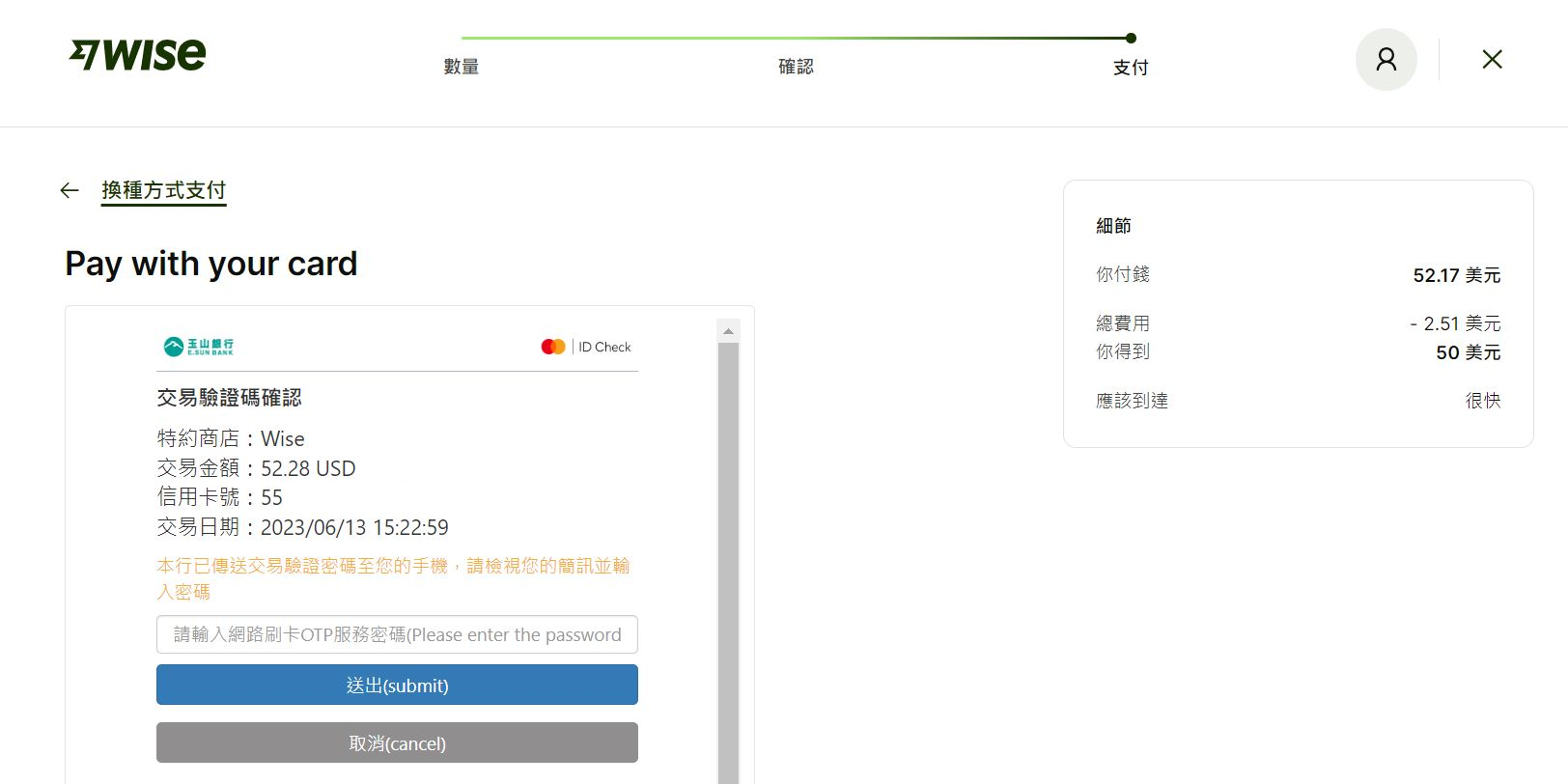Open the user profile icon

tap(1386, 60)
